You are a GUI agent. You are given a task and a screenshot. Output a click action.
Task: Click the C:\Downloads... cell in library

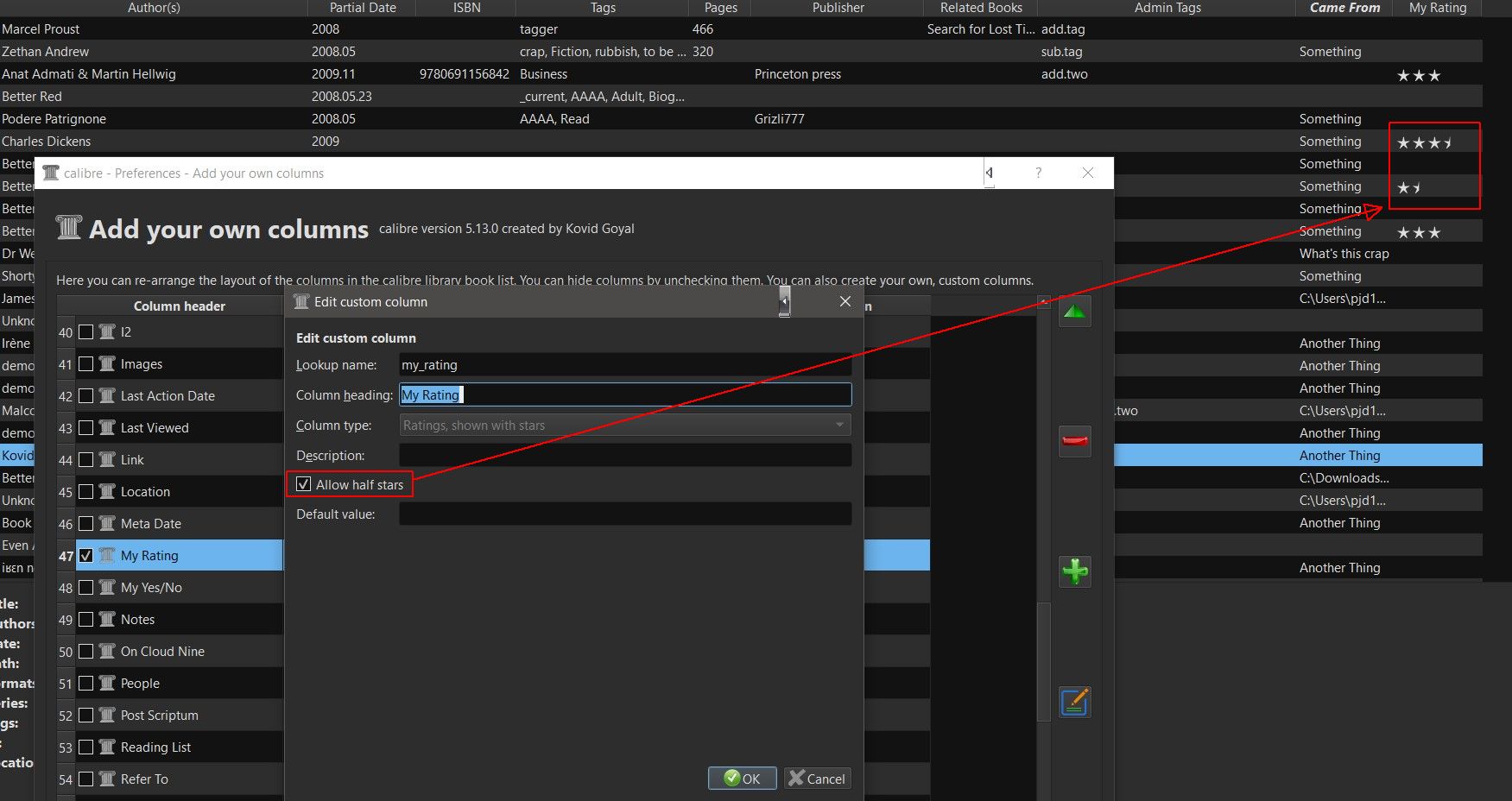pos(1344,477)
